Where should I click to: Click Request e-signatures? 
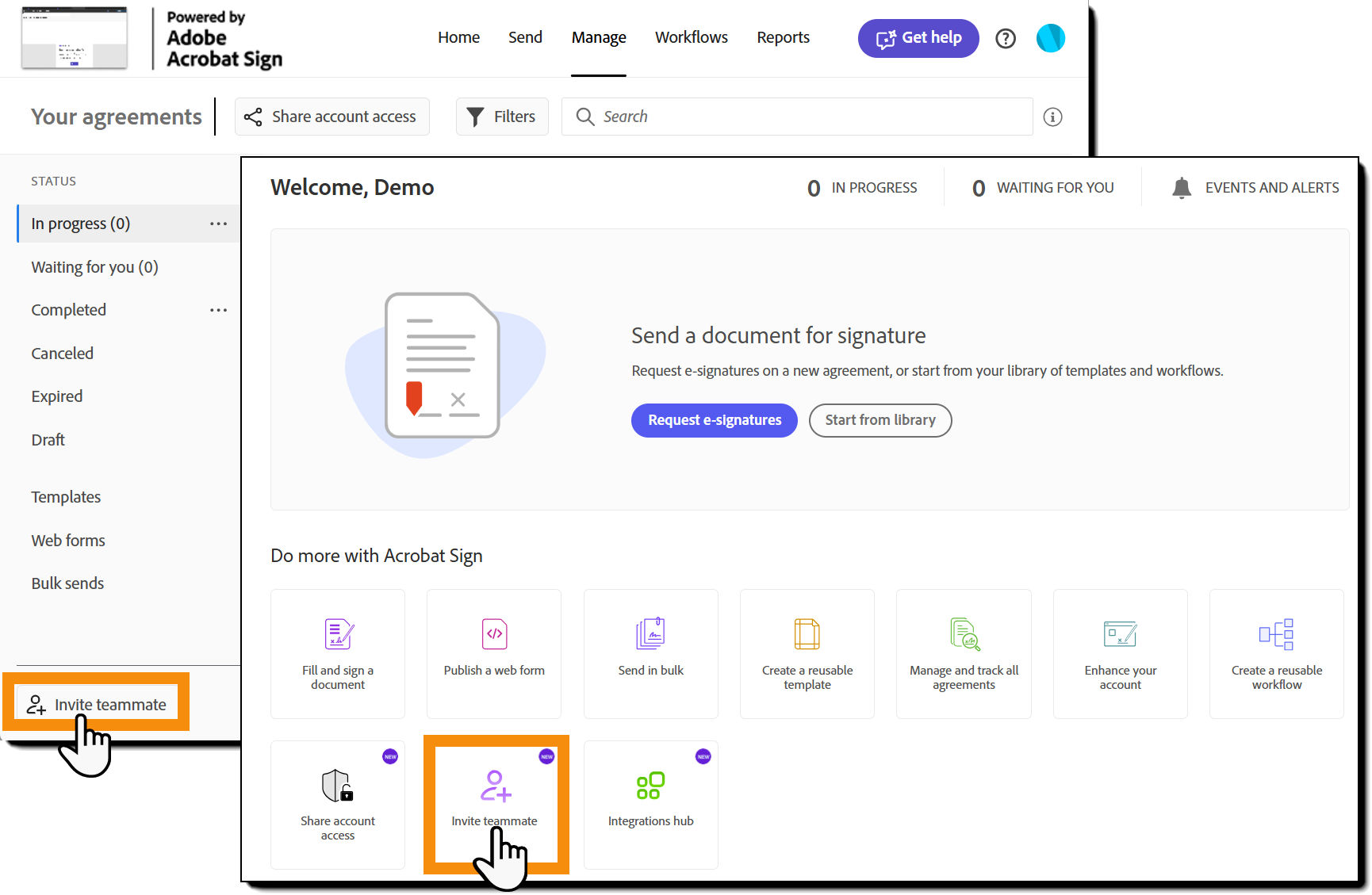[713, 420]
